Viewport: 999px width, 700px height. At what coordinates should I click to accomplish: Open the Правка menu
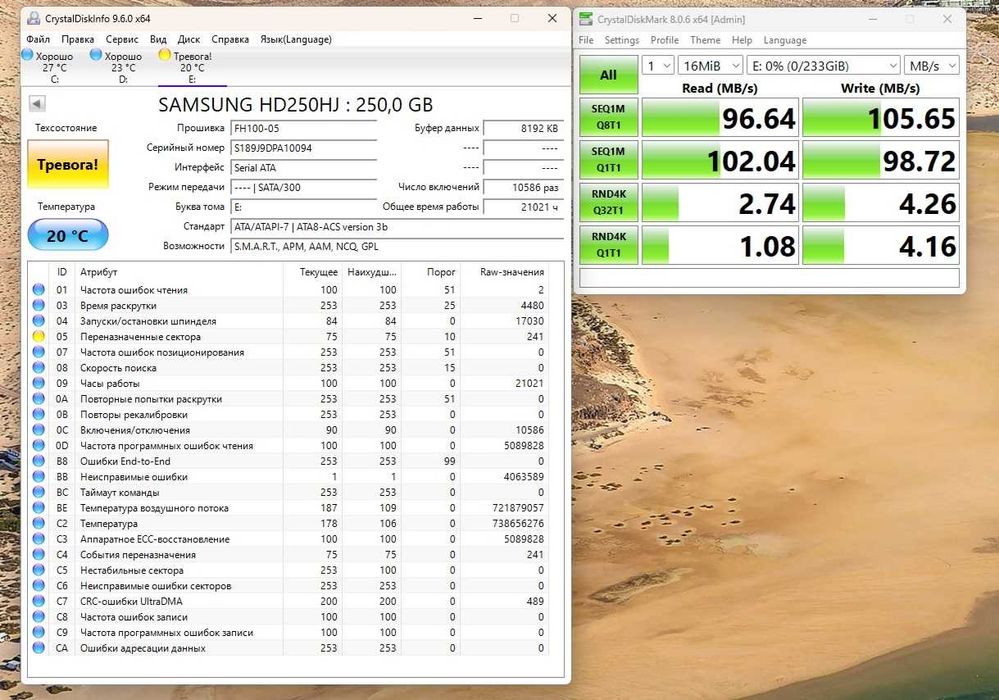point(78,39)
